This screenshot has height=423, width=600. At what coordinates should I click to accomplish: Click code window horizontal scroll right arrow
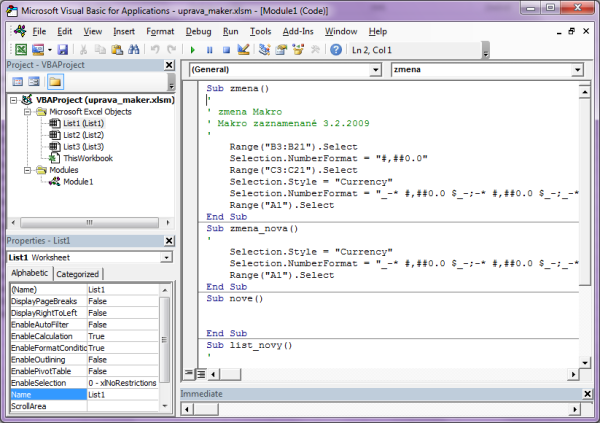573,374
